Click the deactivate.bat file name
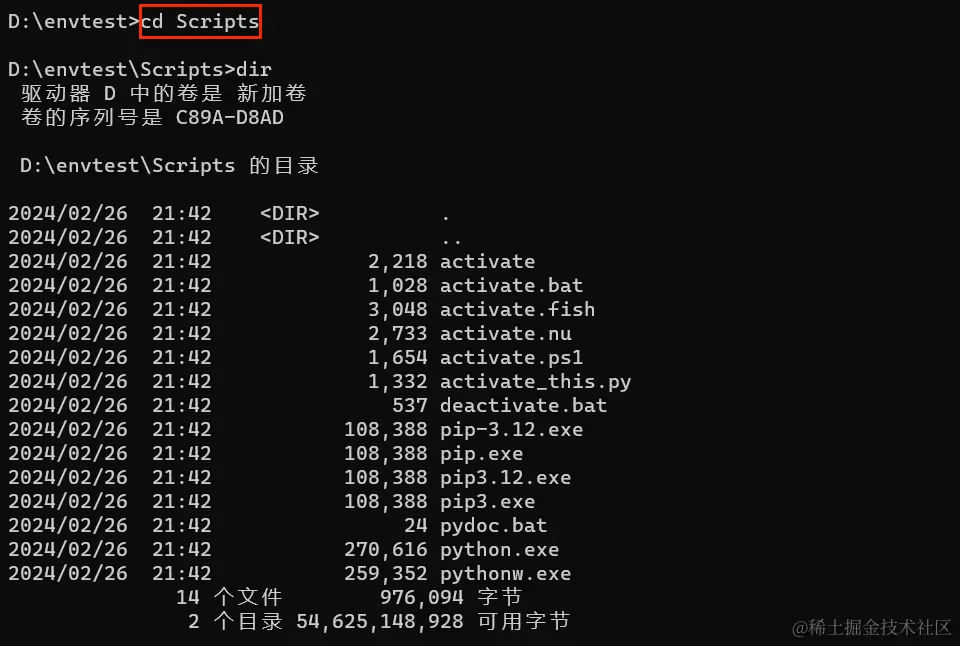 (523, 405)
